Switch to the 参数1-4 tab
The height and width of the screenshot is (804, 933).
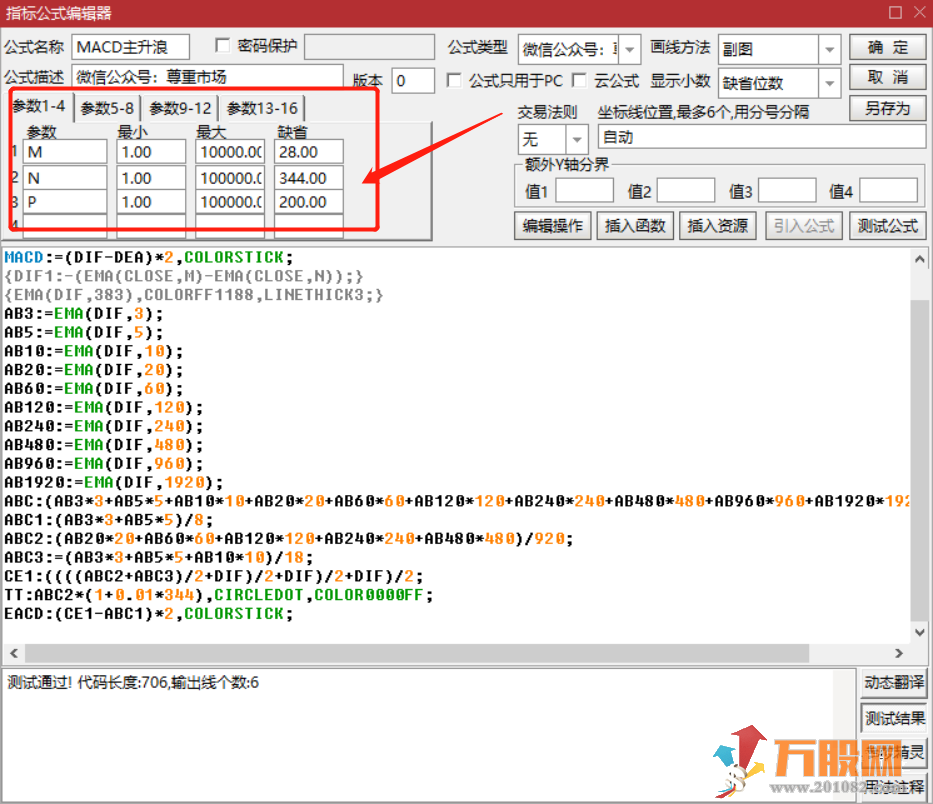tap(39, 107)
